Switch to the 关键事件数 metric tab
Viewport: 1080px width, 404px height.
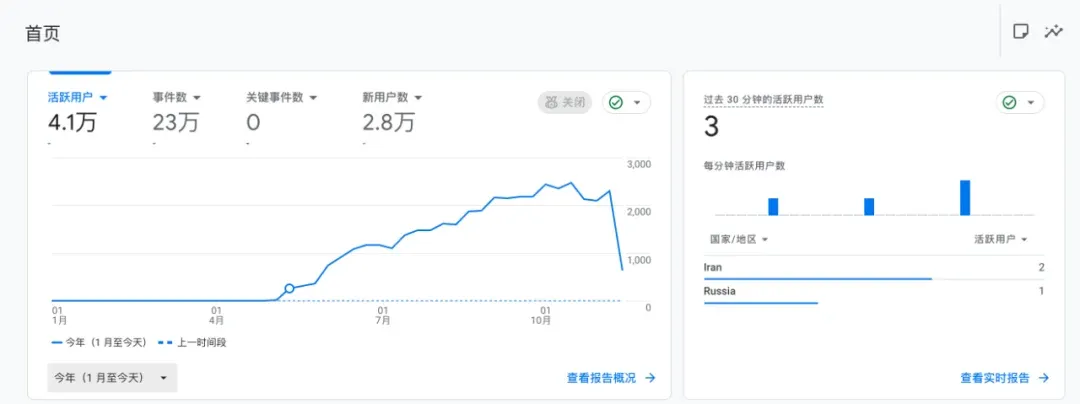pyautogui.click(x=281, y=97)
